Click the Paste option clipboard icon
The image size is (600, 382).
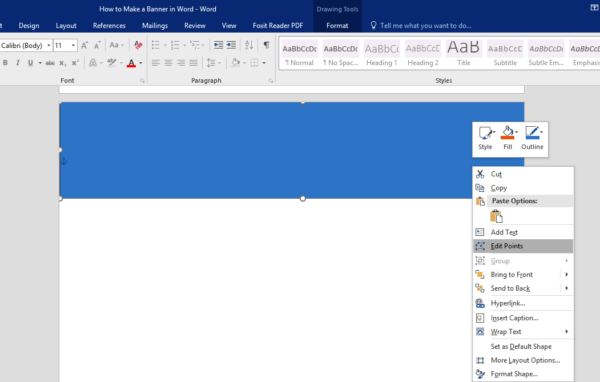coord(496,216)
